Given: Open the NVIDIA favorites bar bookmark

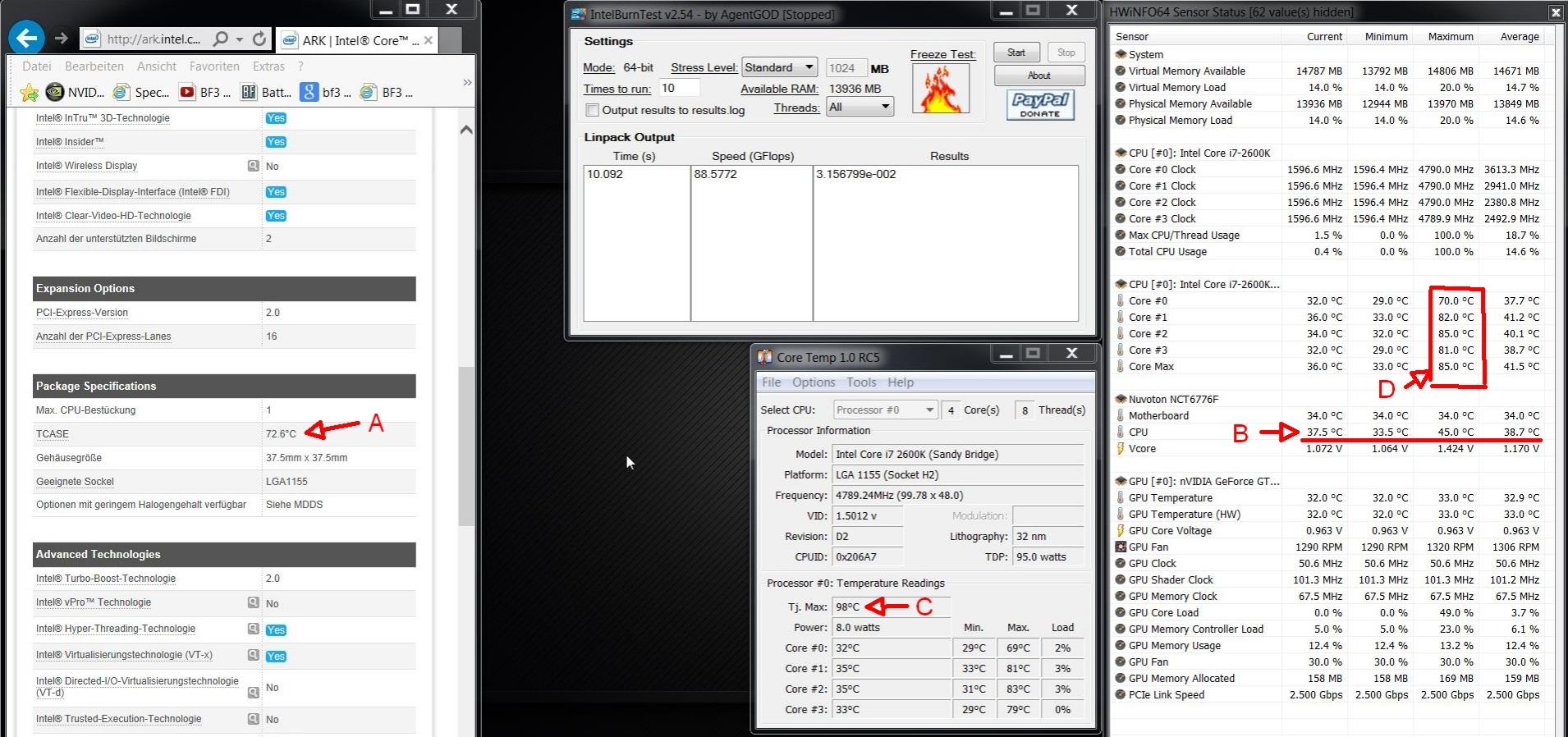Looking at the screenshot, I should pyautogui.click(x=75, y=92).
